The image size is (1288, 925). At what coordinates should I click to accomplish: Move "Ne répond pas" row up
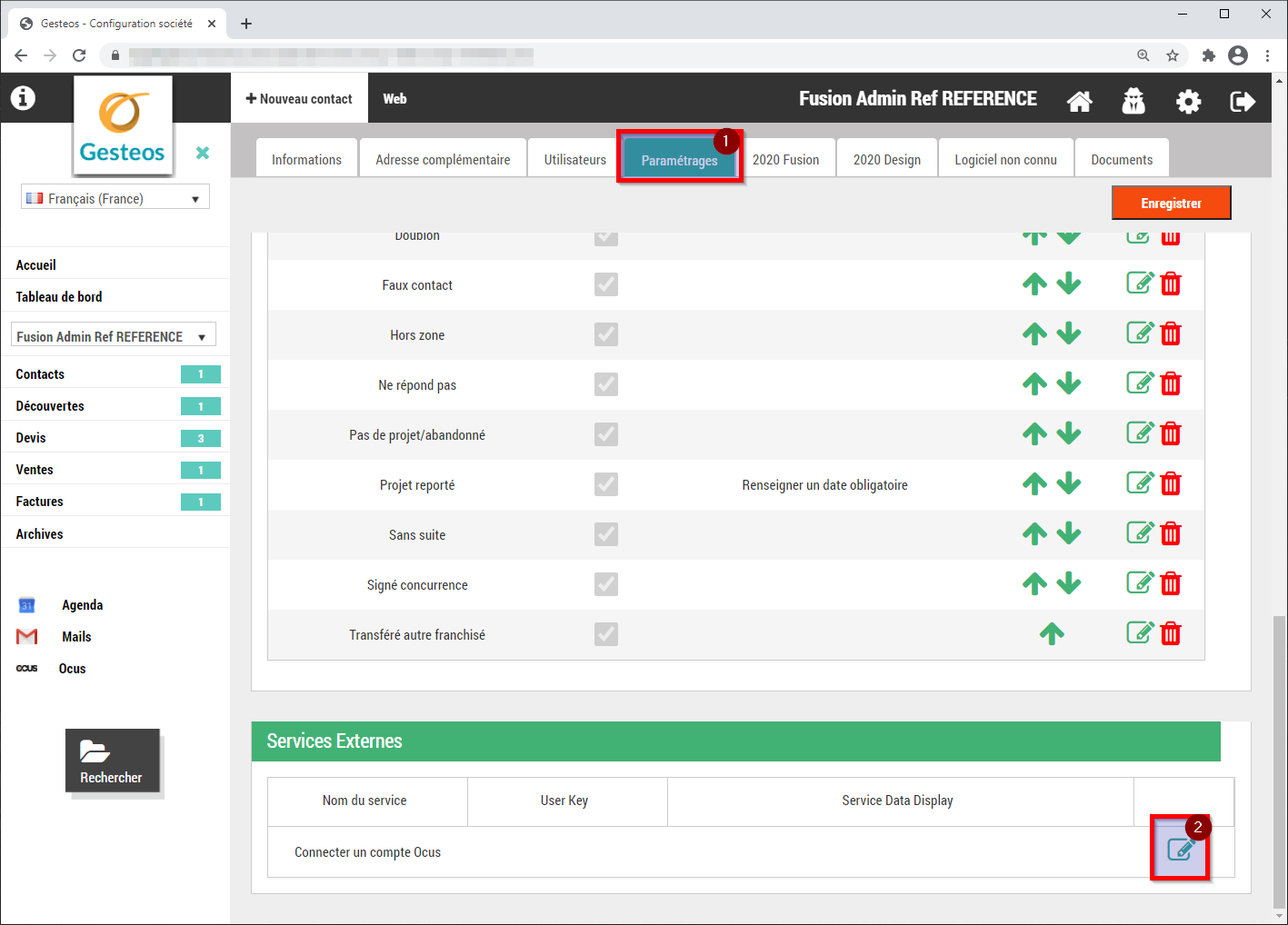click(x=1034, y=384)
